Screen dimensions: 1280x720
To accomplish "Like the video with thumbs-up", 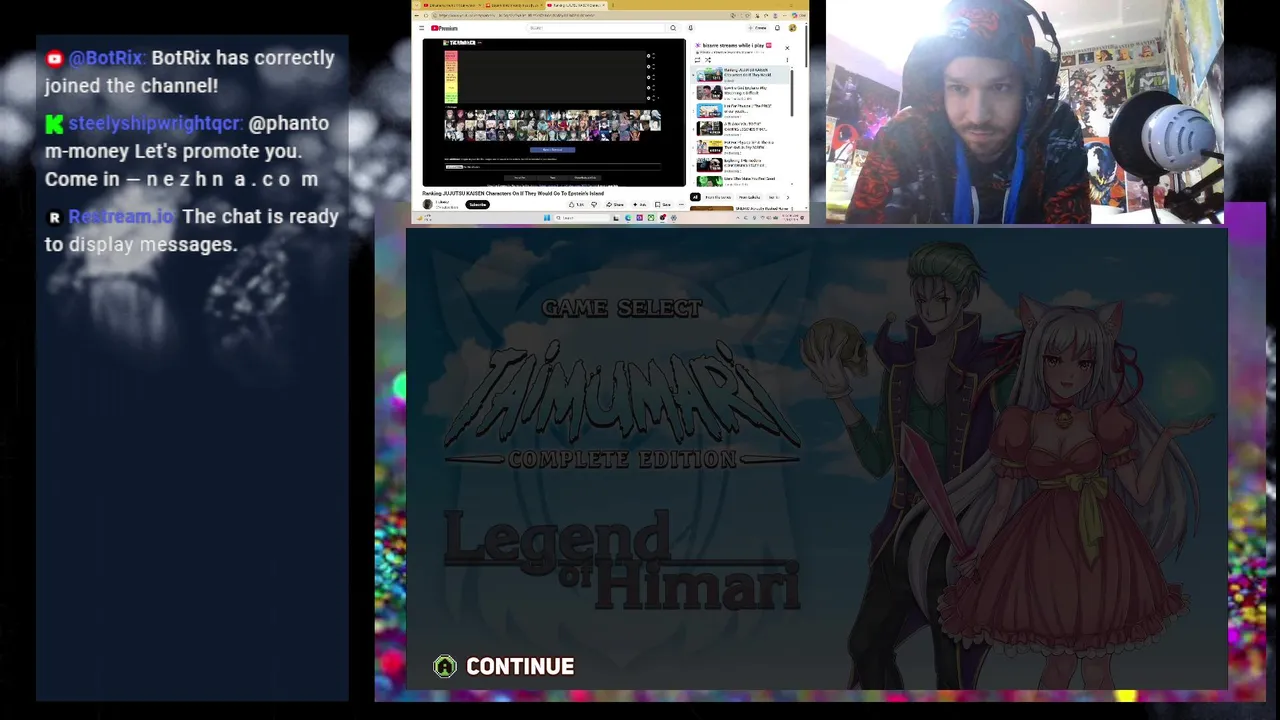I will 576,204.
